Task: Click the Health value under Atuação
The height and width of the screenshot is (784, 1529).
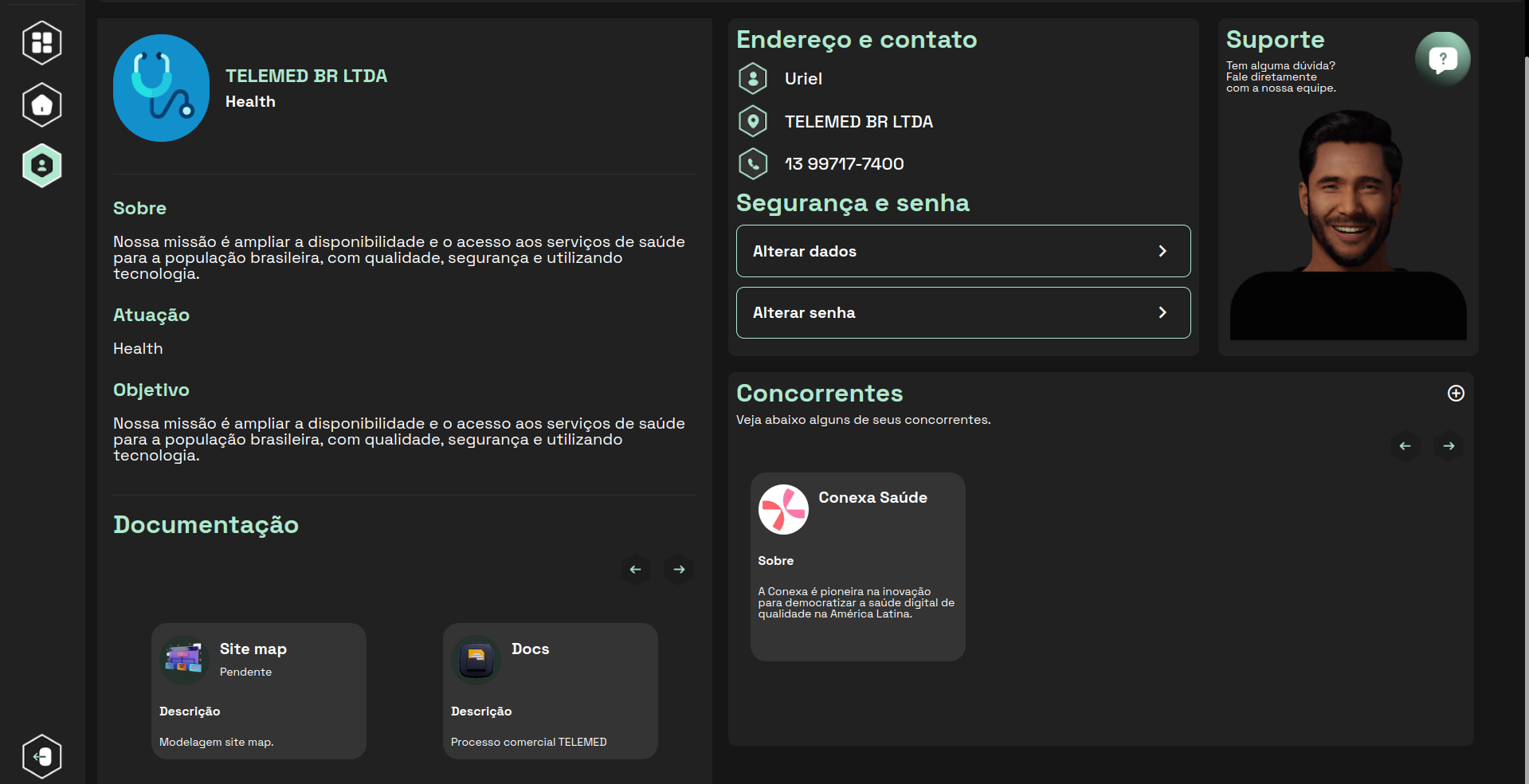Action: click(138, 348)
